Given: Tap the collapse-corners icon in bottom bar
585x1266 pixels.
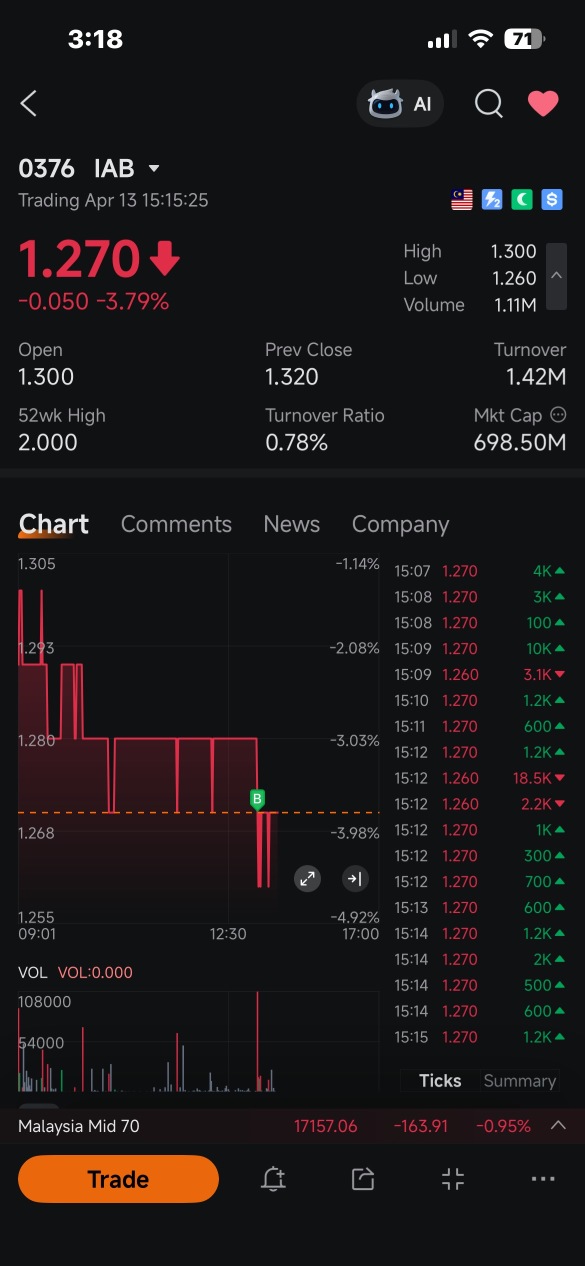Looking at the screenshot, I should [x=453, y=1179].
